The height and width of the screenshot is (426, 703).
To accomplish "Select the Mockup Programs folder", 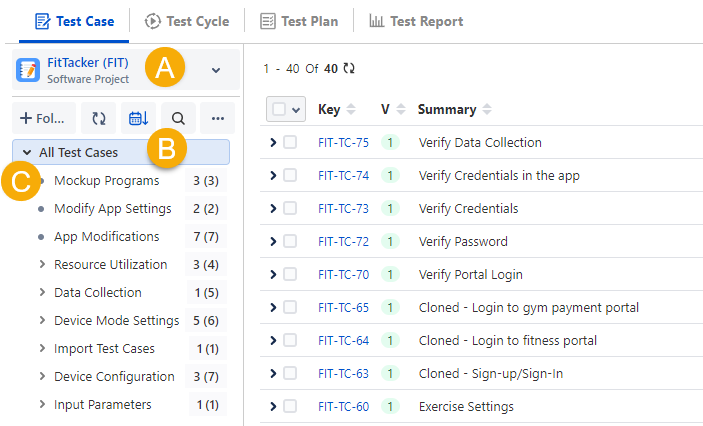I will coord(107,181).
